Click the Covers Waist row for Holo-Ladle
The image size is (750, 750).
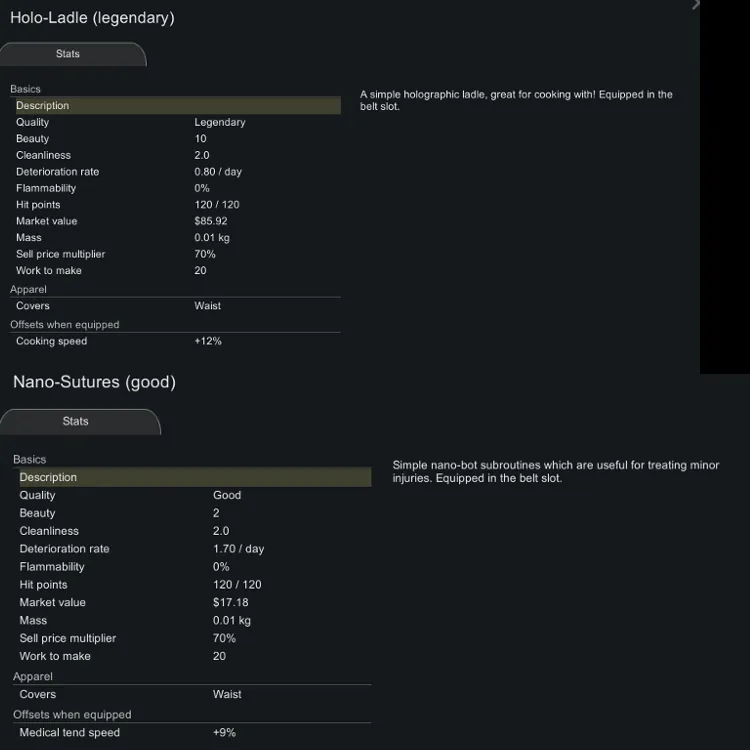(176, 306)
